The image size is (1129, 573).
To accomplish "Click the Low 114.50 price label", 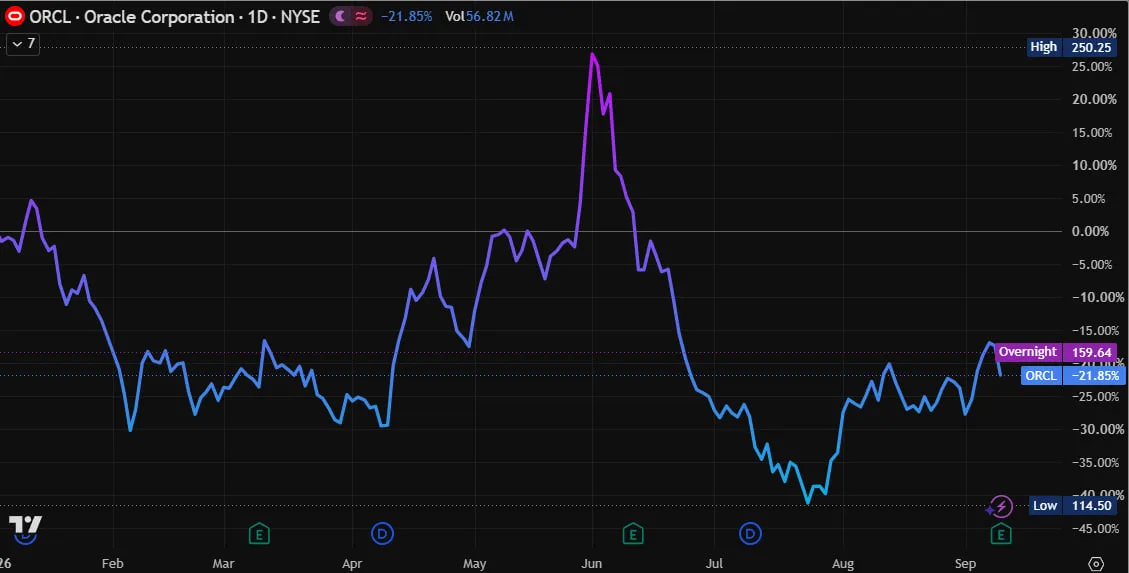I will pos(1073,505).
